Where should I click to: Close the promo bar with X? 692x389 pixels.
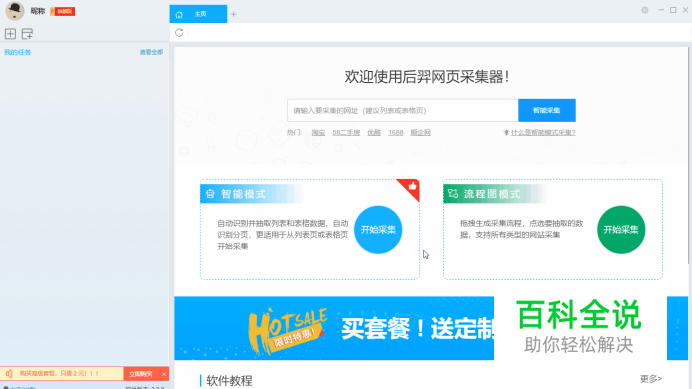point(164,374)
